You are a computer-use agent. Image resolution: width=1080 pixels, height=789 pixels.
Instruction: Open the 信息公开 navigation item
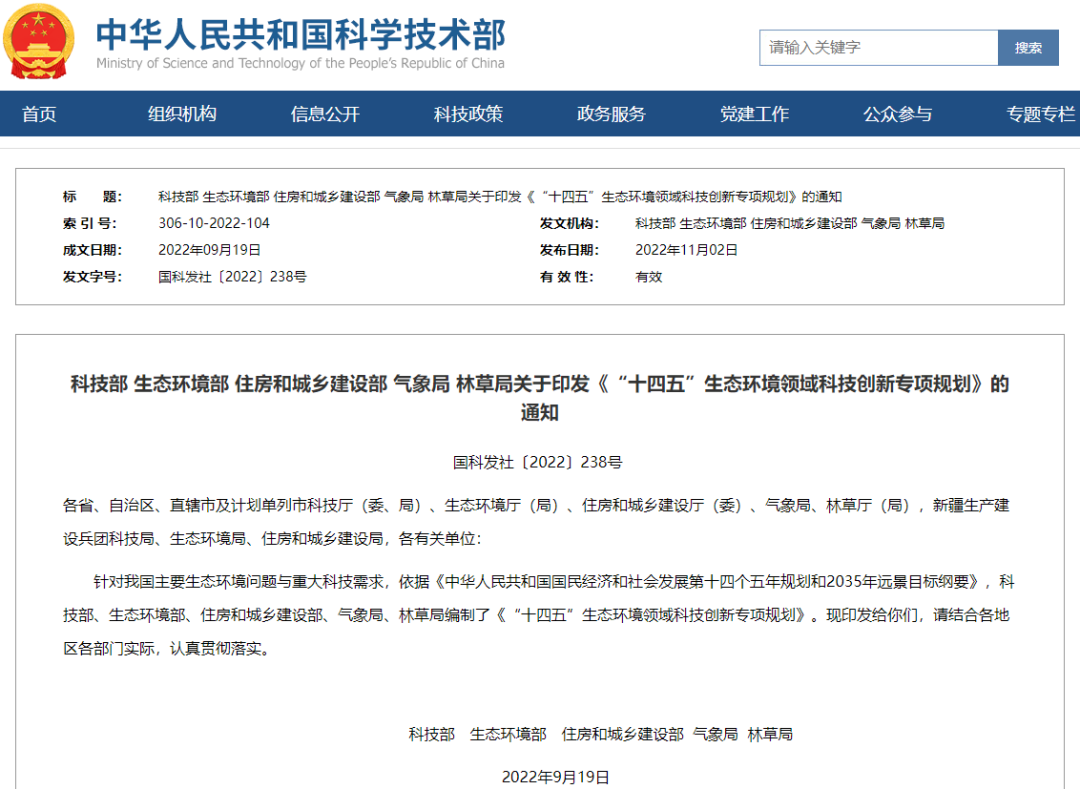click(325, 114)
